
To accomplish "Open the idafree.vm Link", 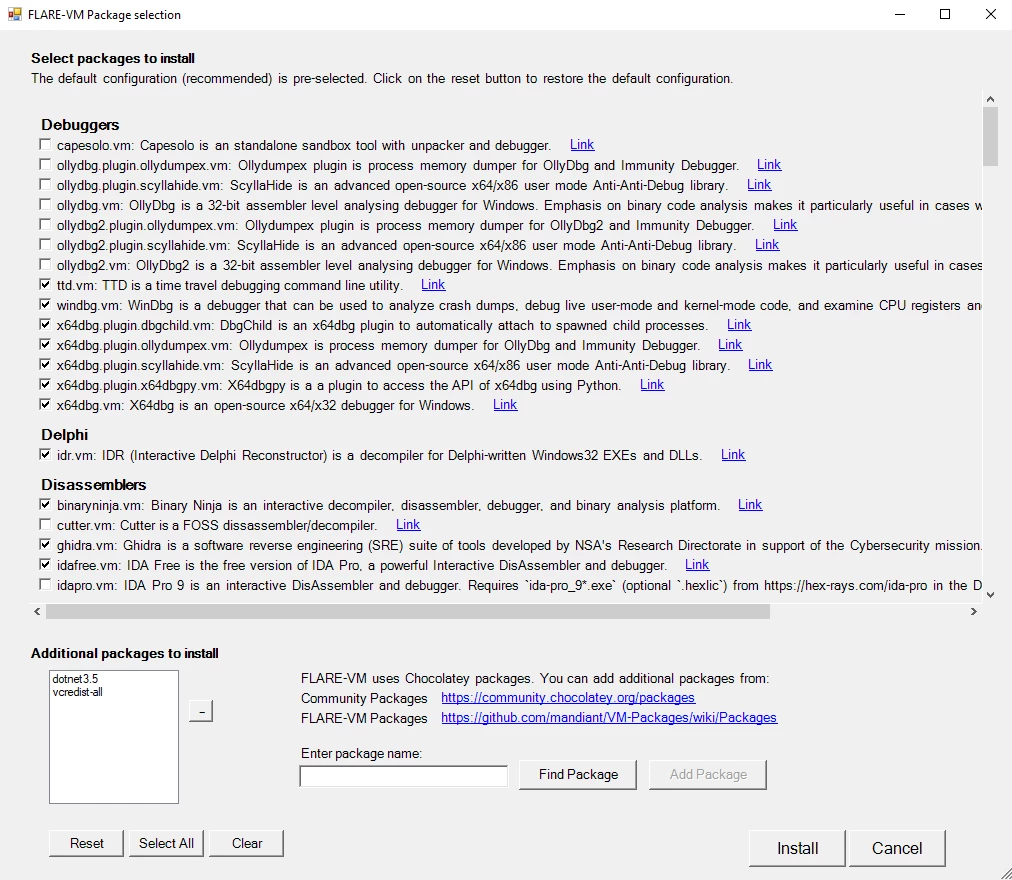I will point(697,564).
